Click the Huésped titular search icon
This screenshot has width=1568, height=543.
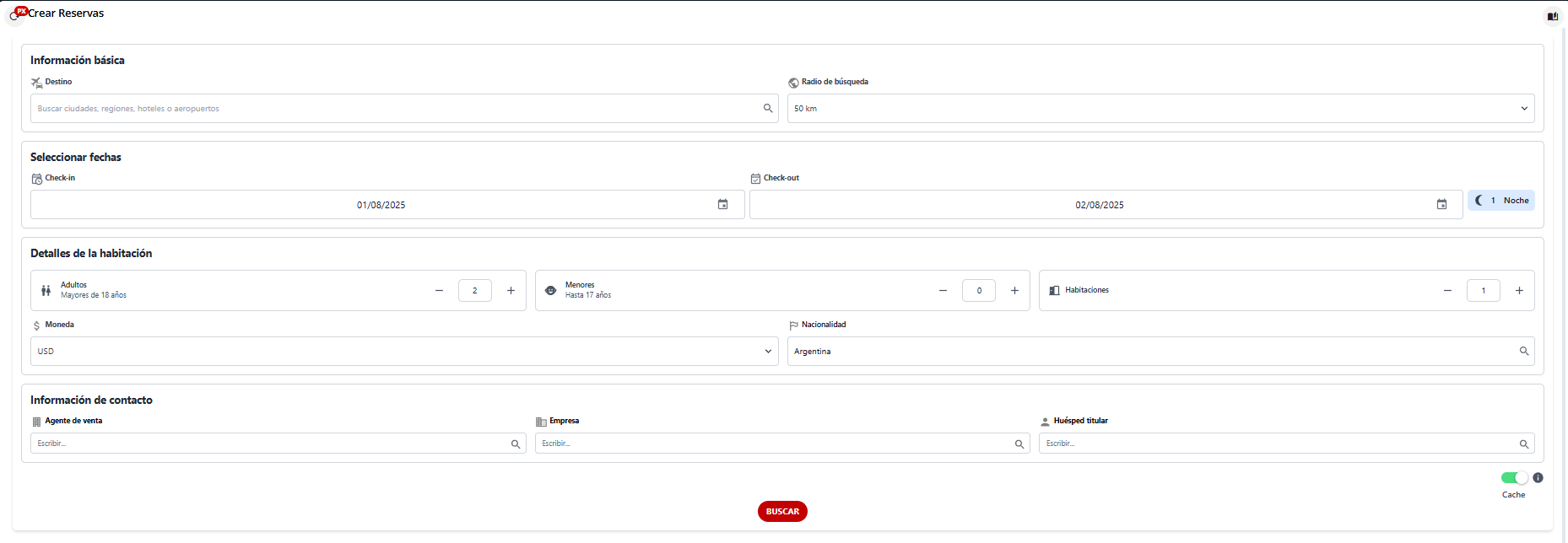click(1524, 444)
